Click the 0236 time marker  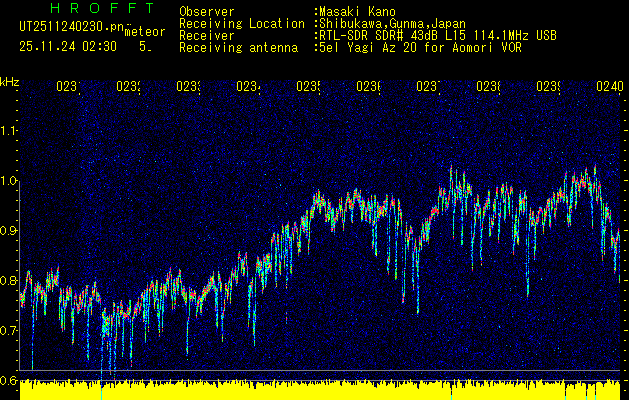pyautogui.click(x=368, y=86)
